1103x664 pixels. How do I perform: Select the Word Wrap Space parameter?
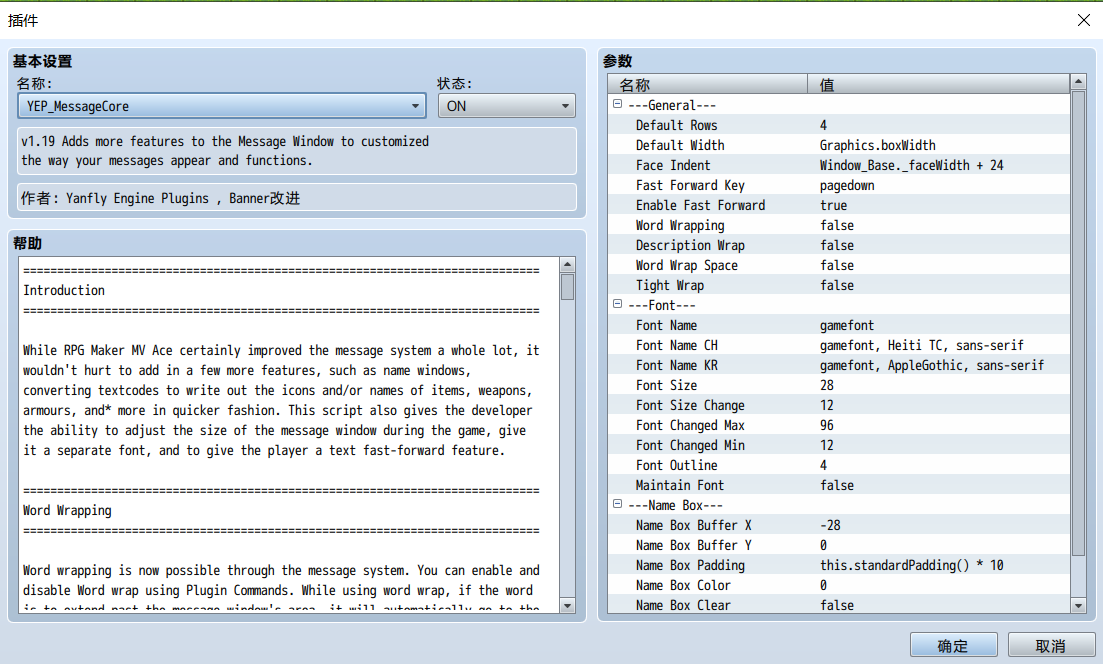point(839,265)
